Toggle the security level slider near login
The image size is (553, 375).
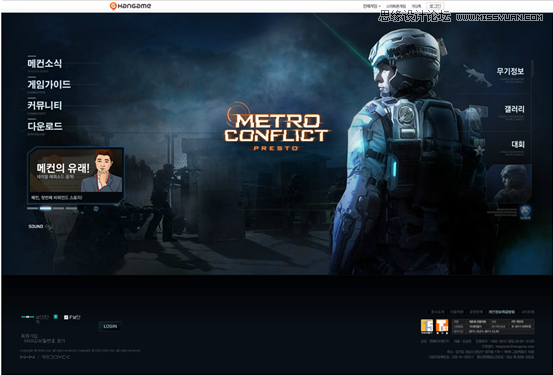click(x=28, y=317)
